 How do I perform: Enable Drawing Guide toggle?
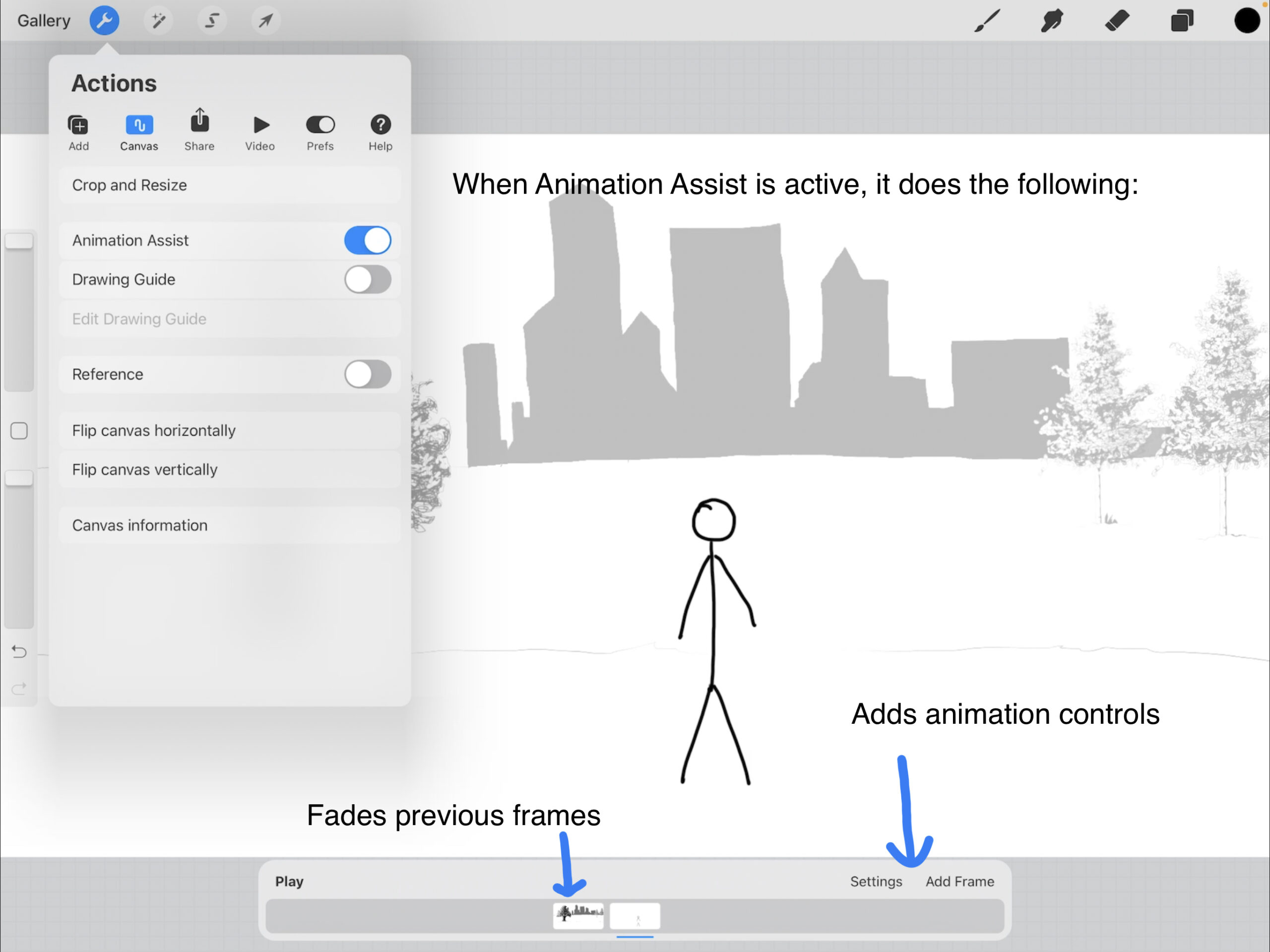[367, 280]
